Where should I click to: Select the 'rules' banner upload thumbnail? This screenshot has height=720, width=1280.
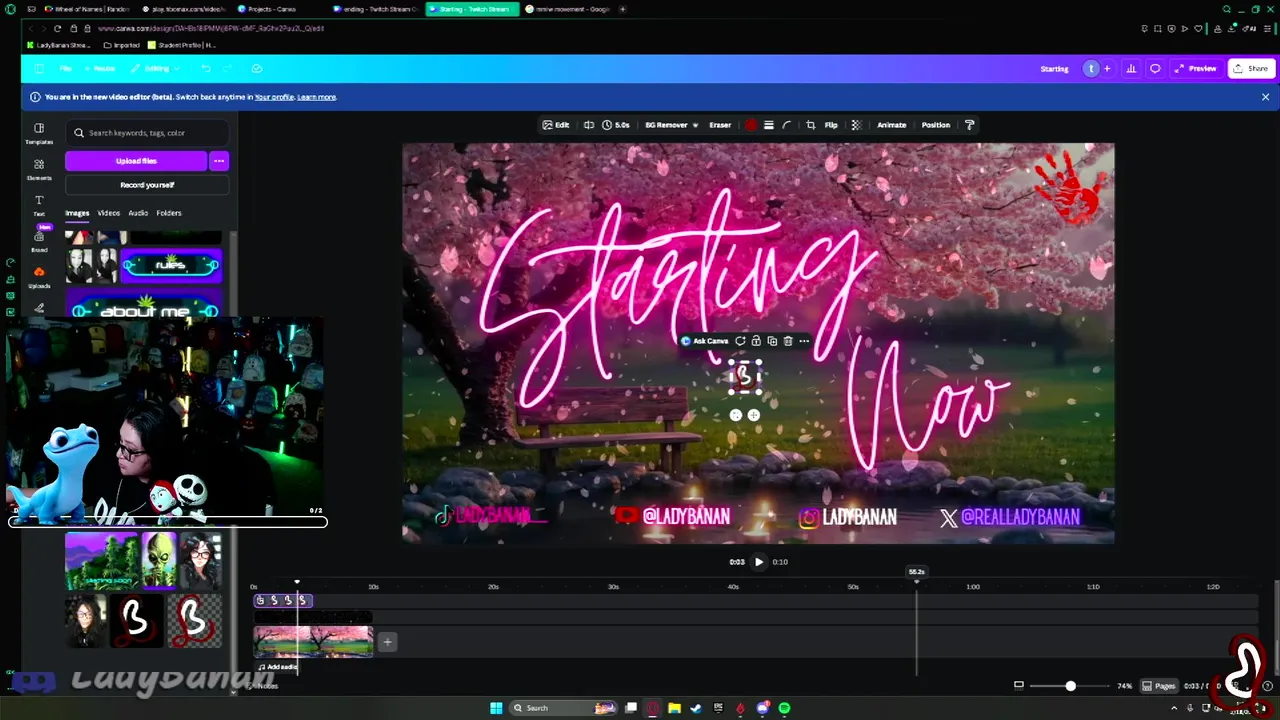[x=171, y=266]
